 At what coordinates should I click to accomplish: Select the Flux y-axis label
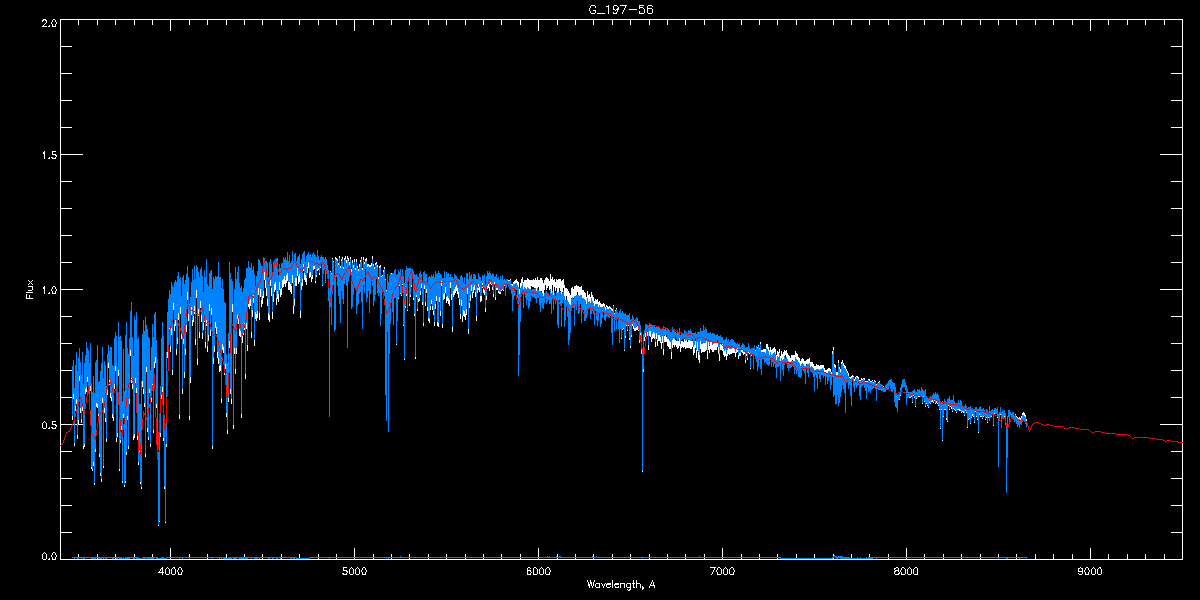tap(30, 289)
